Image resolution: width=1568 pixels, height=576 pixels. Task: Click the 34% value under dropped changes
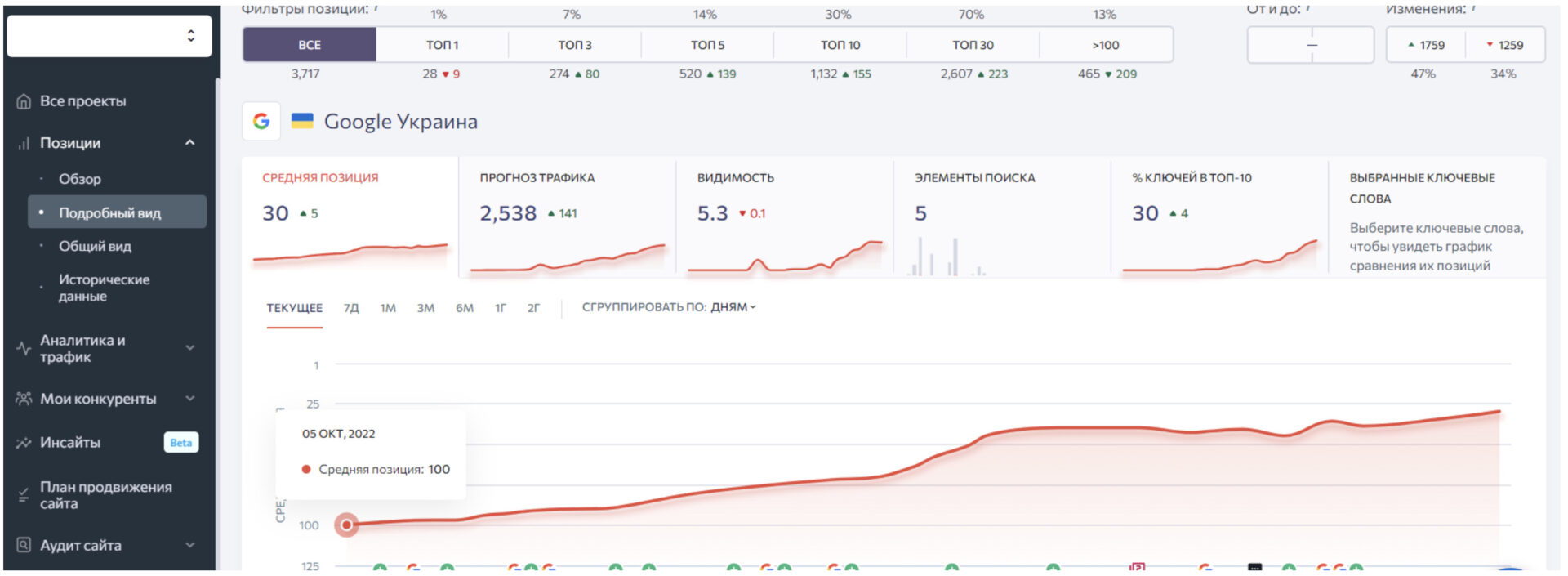1503,74
